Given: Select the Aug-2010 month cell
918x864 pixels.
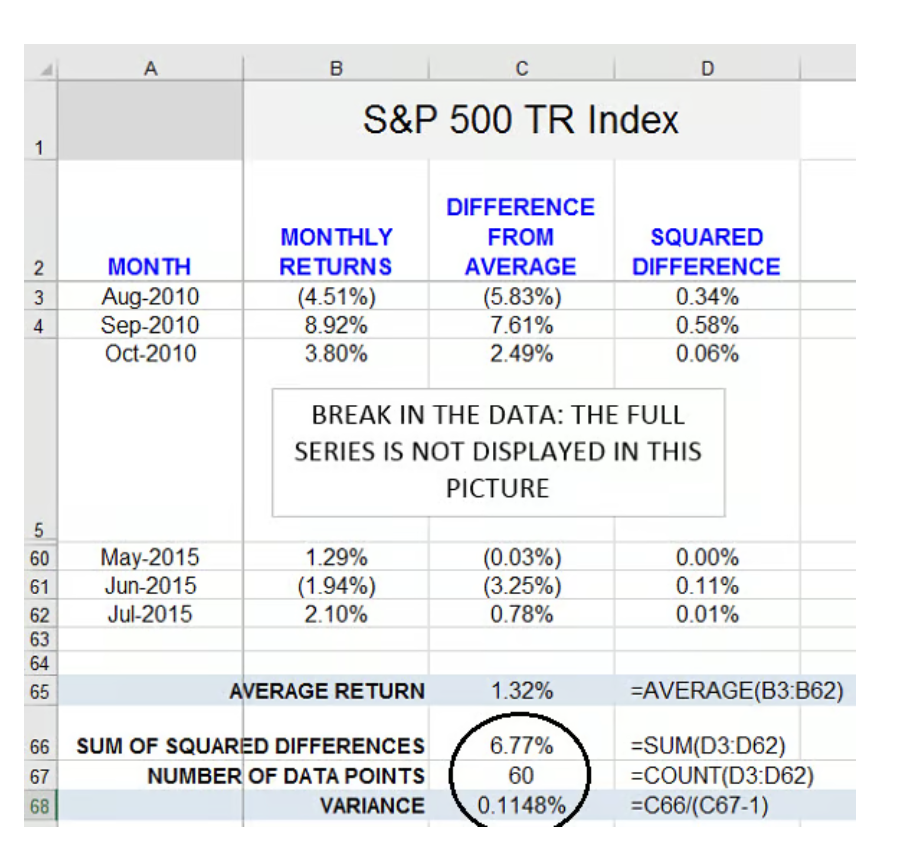Looking at the screenshot, I should coord(150,297).
